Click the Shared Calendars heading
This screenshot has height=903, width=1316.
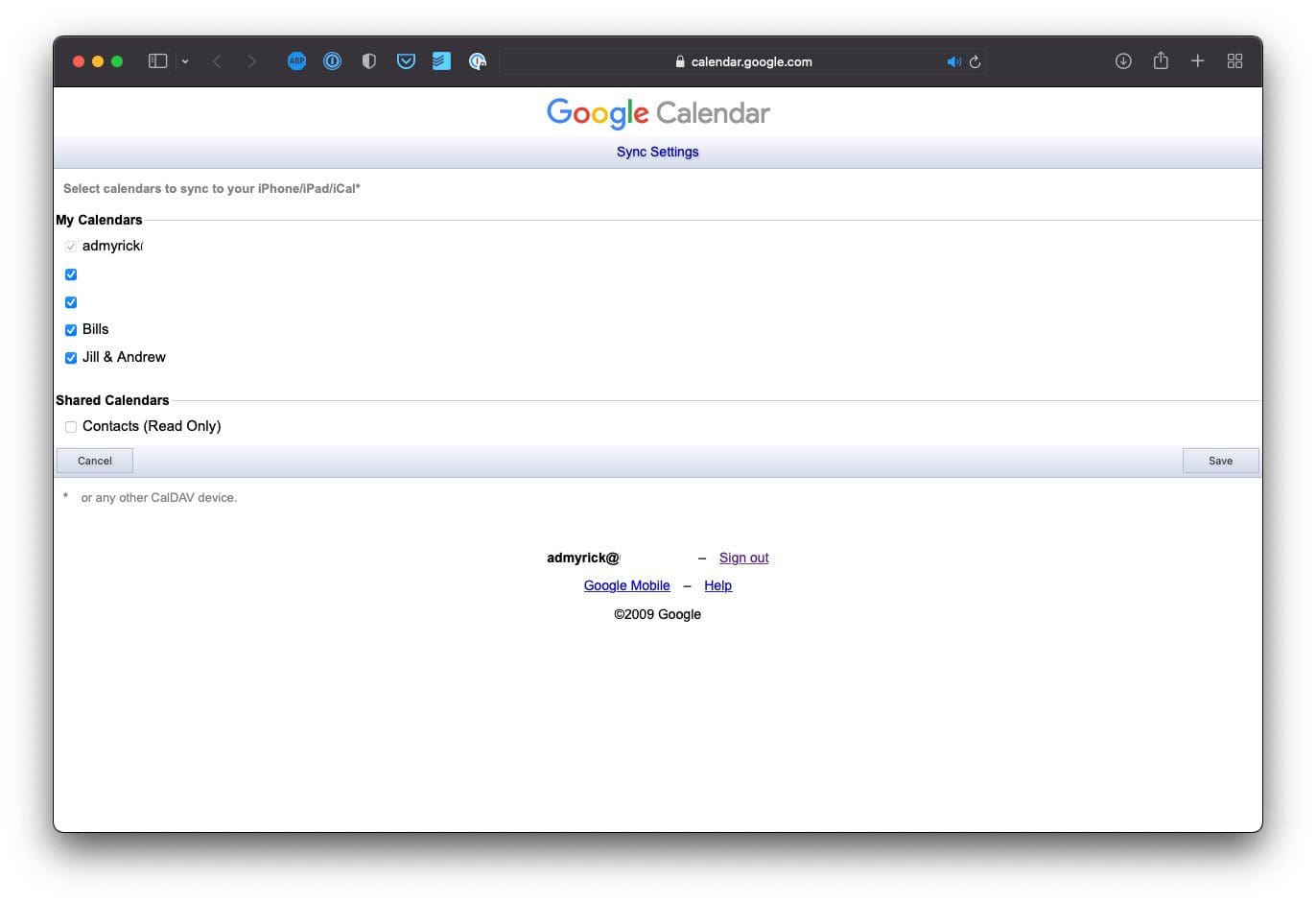point(112,400)
